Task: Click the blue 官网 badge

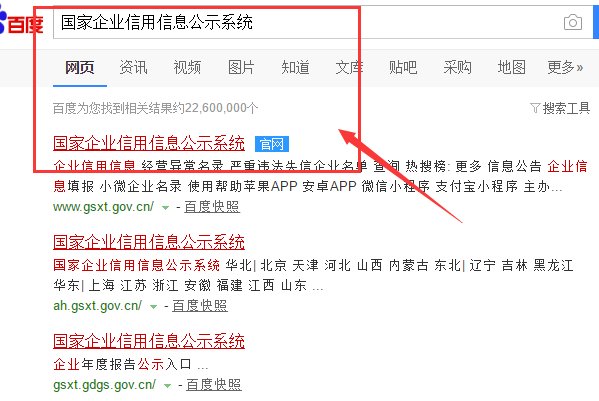Action: [272, 144]
